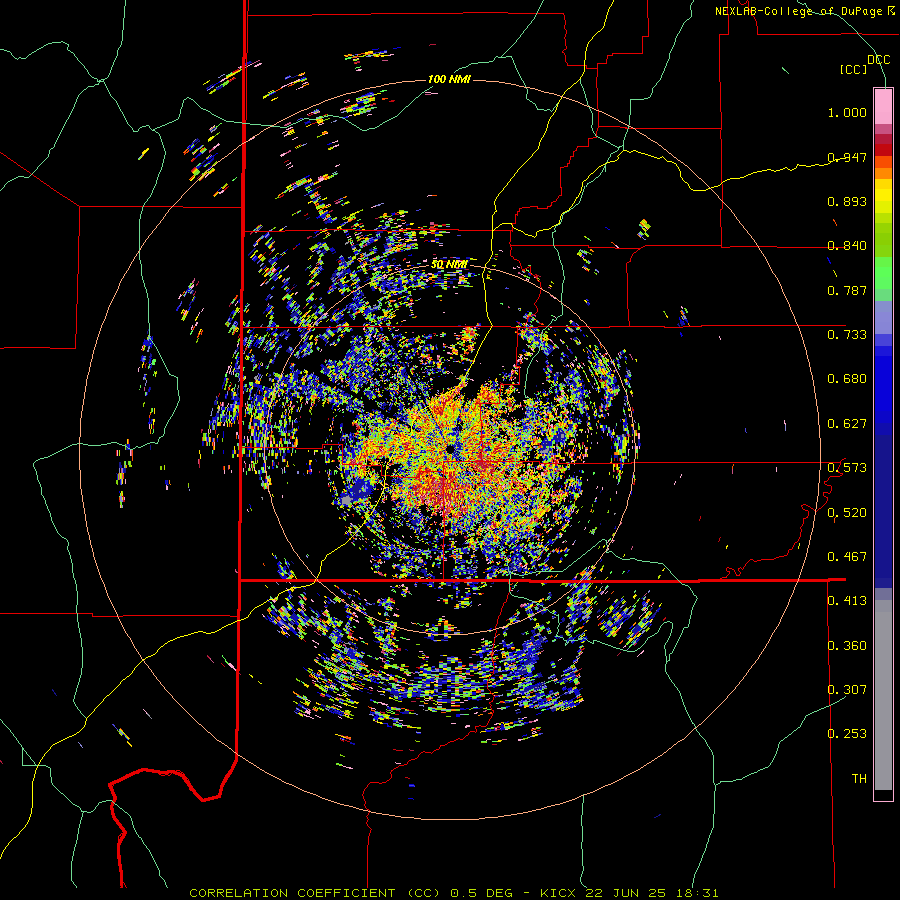Select the 0.947 legend value

(x=847, y=157)
